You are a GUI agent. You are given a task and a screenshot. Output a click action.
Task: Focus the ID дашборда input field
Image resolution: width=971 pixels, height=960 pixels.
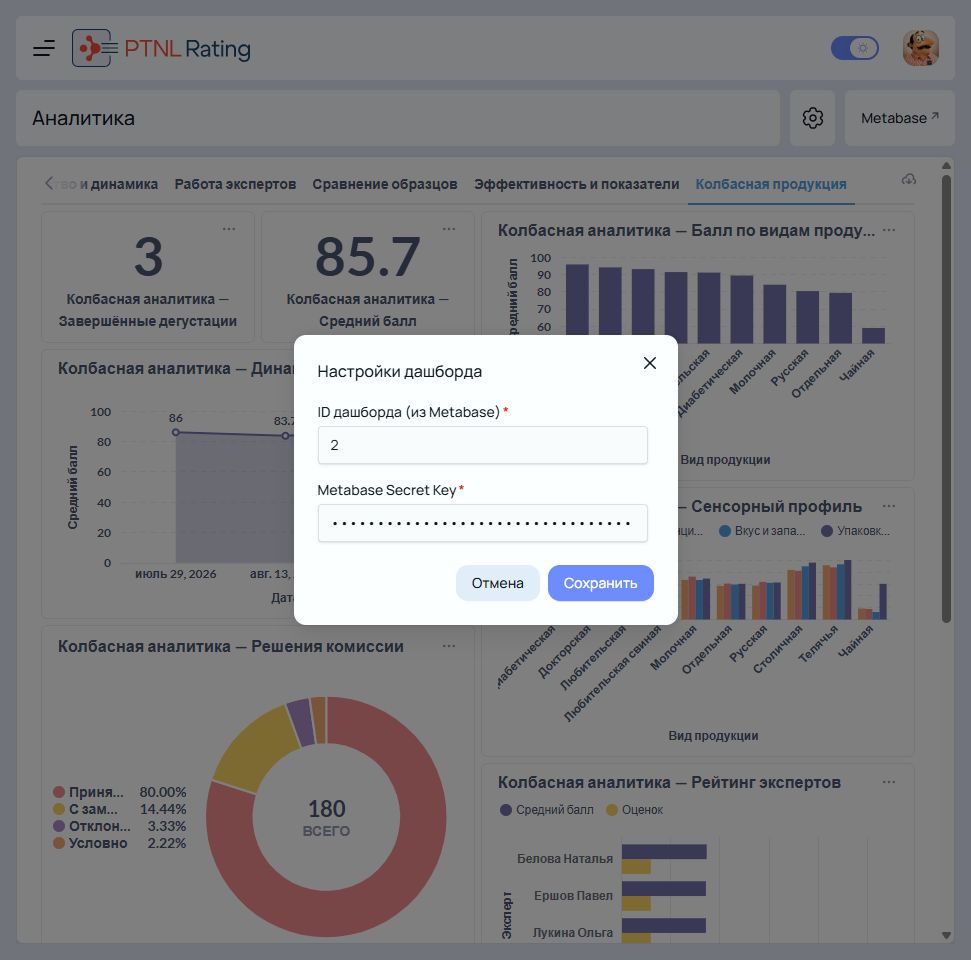pyautogui.click(x=482, y=445)
